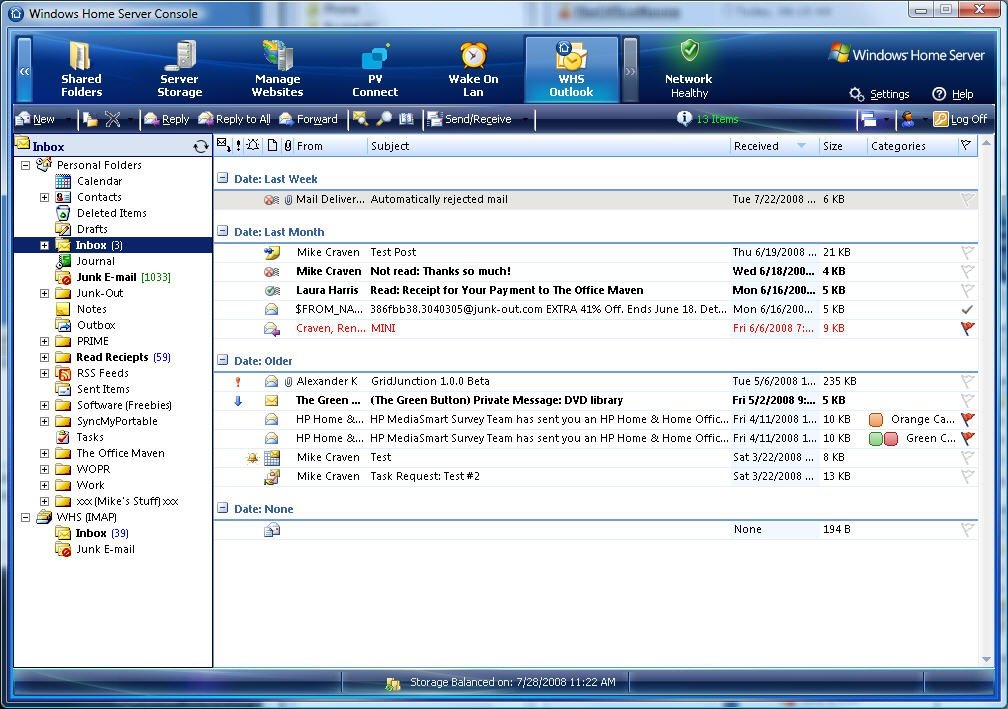
Task: Click the red category swatch on HP message
Action: pos(890,439)
